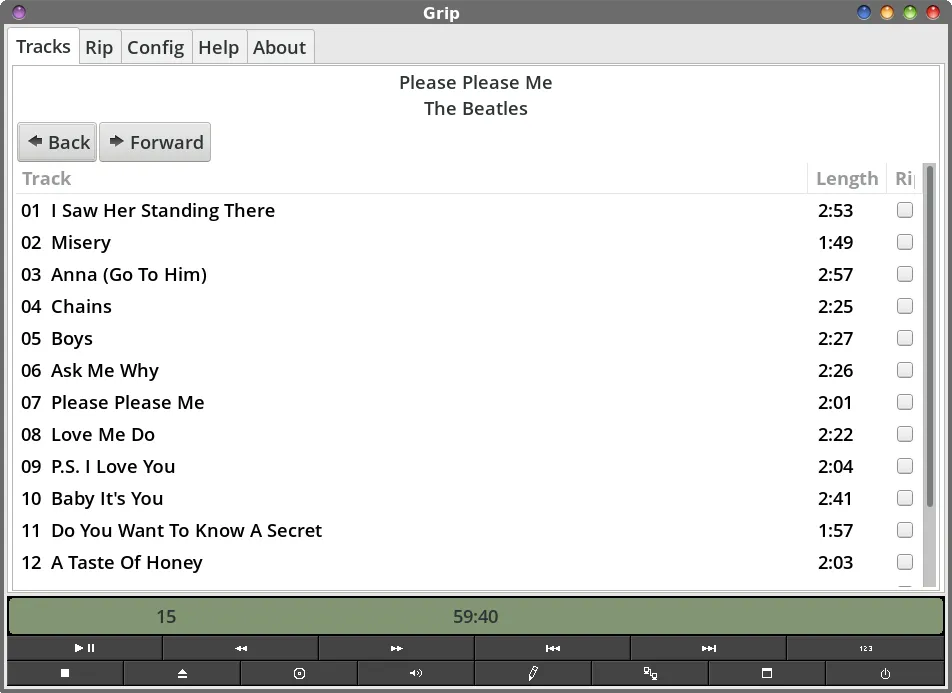Go to the previous track
The height and width of the screenshot is (693, 952).
[x=552, y=648]
